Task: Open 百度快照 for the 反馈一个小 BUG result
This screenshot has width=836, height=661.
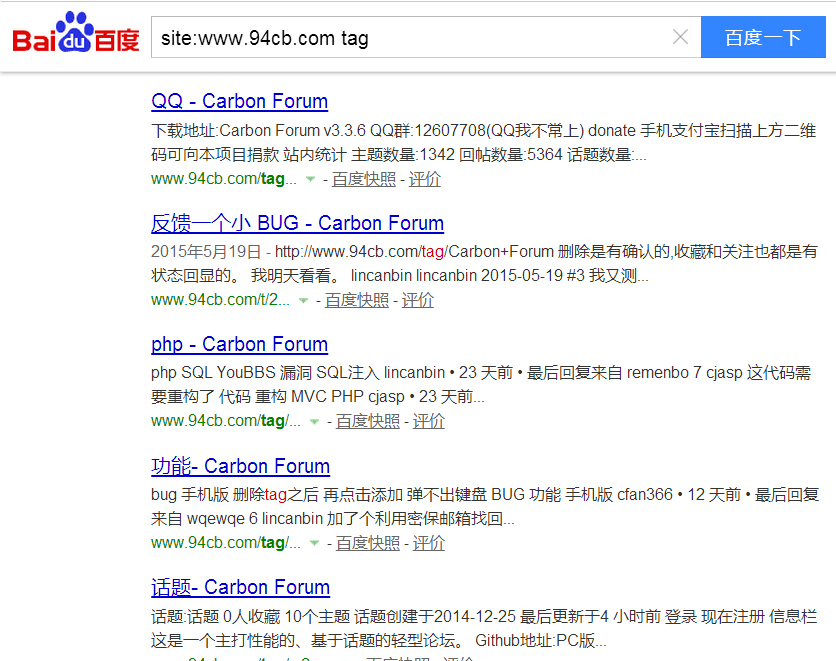Action: [357, 300]
